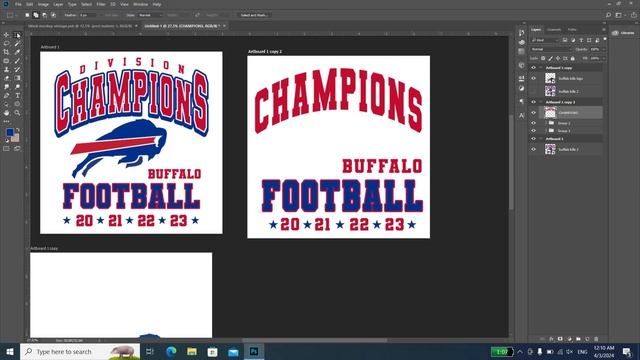Open the layer blend mode Normal dropdown
The height and width of the screenshot is (360, 640).
(551, 49)
